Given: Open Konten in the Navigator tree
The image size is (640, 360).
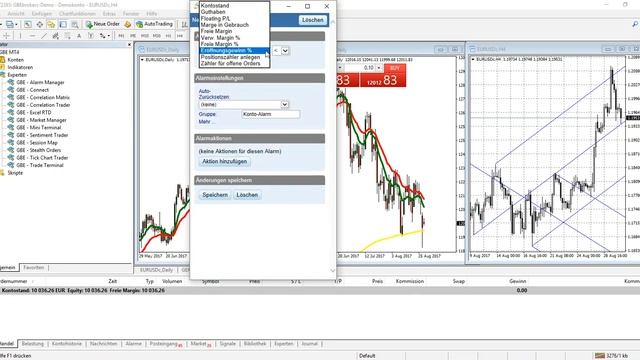Looking at the screenshot, I should (16, 60).
